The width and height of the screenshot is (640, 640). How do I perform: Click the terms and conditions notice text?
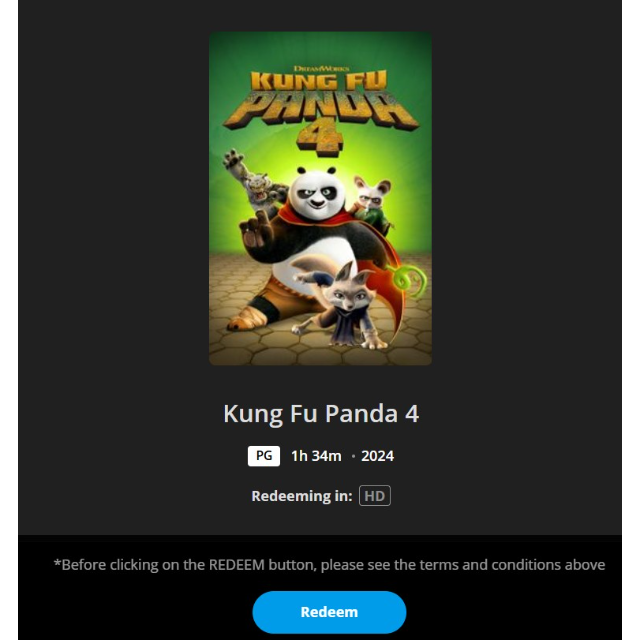pos(329,564)
